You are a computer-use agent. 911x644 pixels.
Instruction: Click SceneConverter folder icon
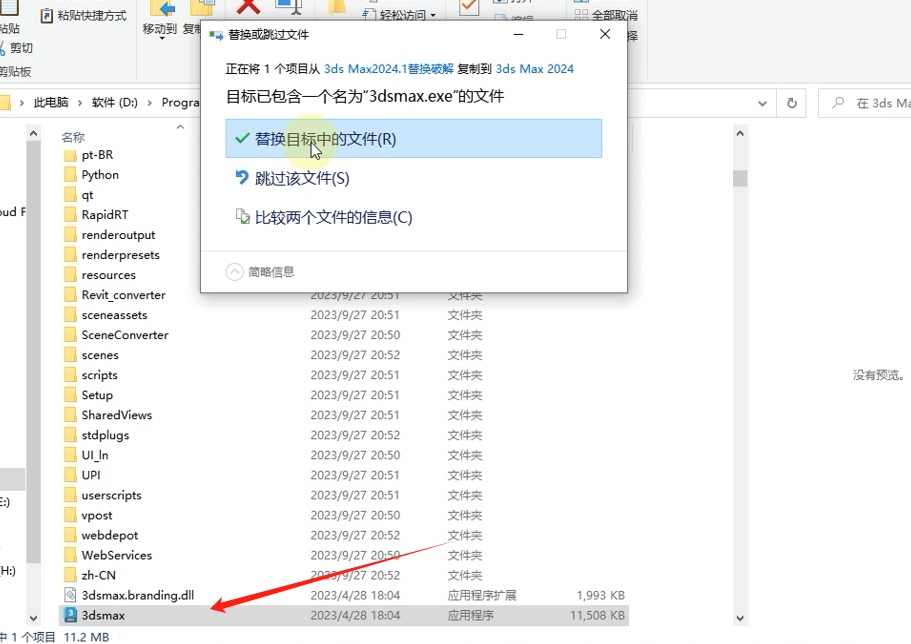[70, 335]
